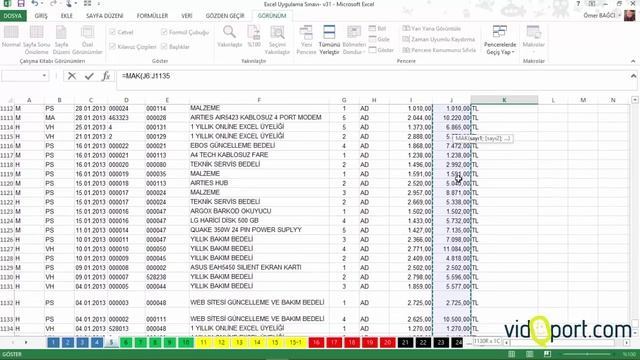Click the vertical scrollbar up arrow
Screen dimensions: 640x360
point(635,100)
